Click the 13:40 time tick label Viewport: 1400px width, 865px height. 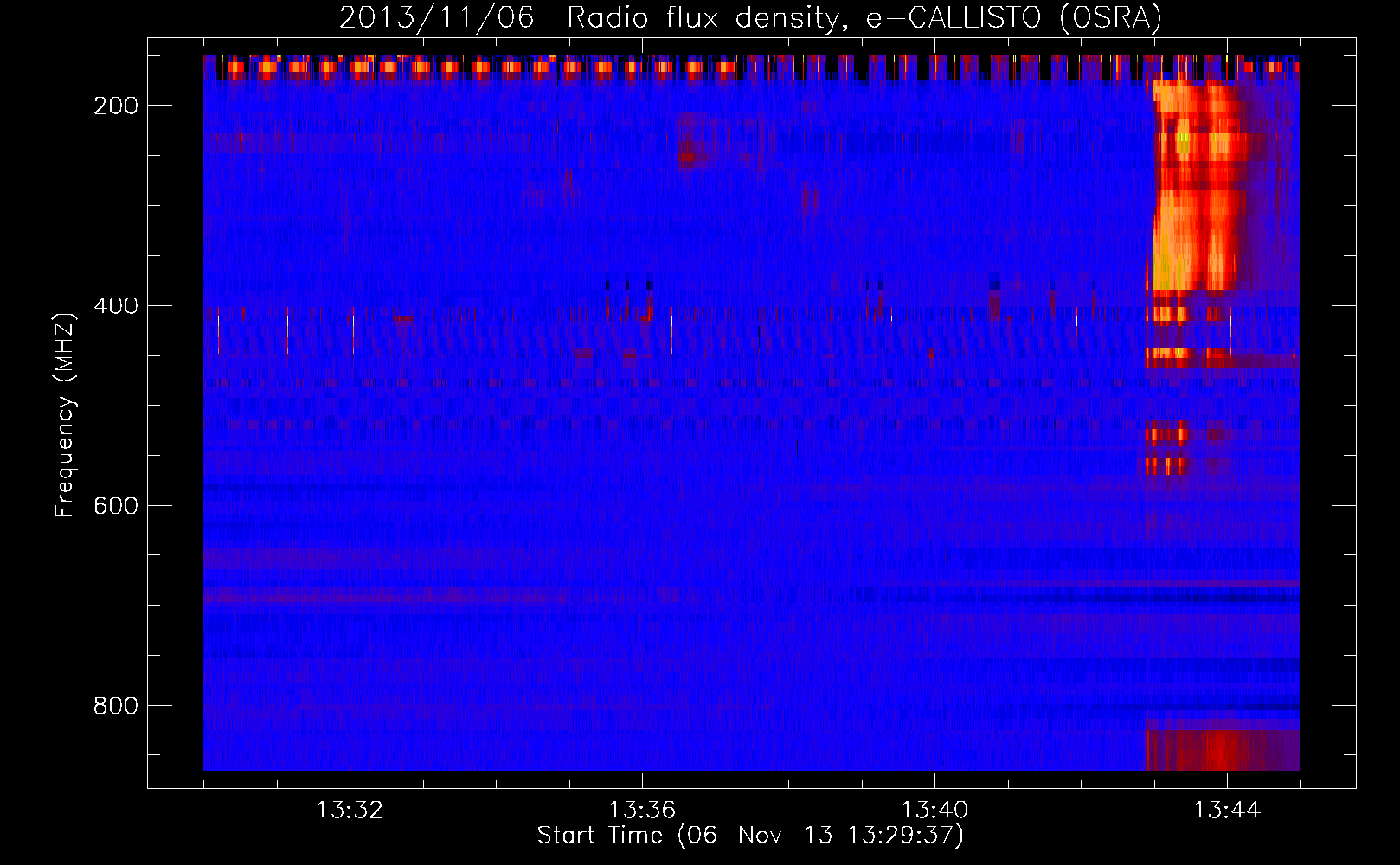pos(934,811)
